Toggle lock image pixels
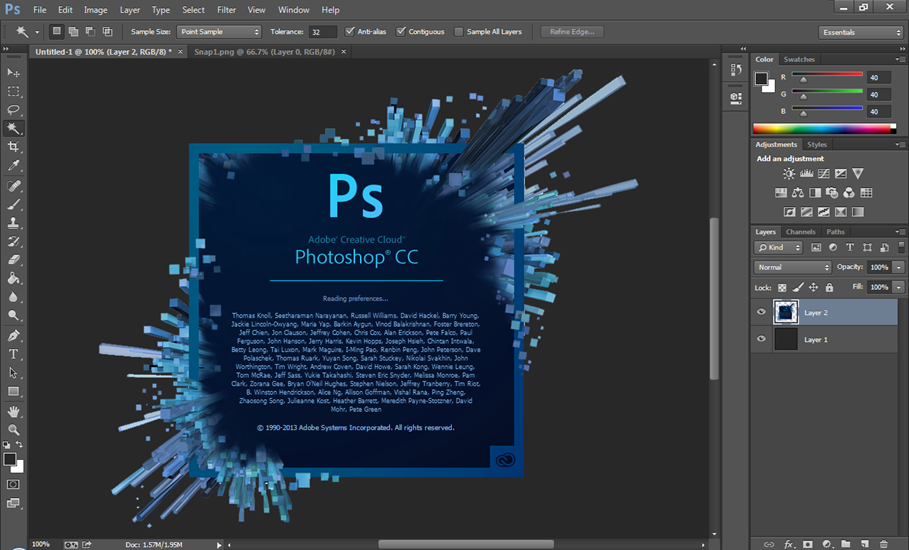 coord(798,287)
